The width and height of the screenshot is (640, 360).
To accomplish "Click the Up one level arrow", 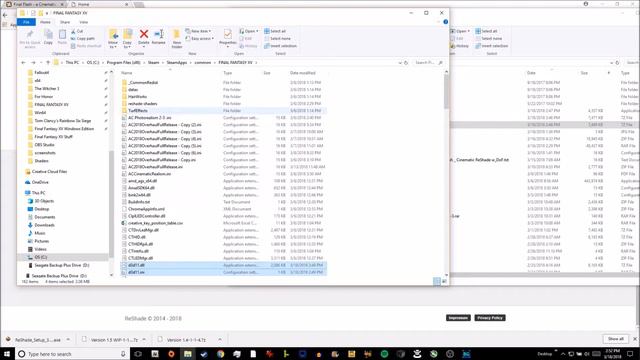I will pyautogui.click(x=48, y=62).
